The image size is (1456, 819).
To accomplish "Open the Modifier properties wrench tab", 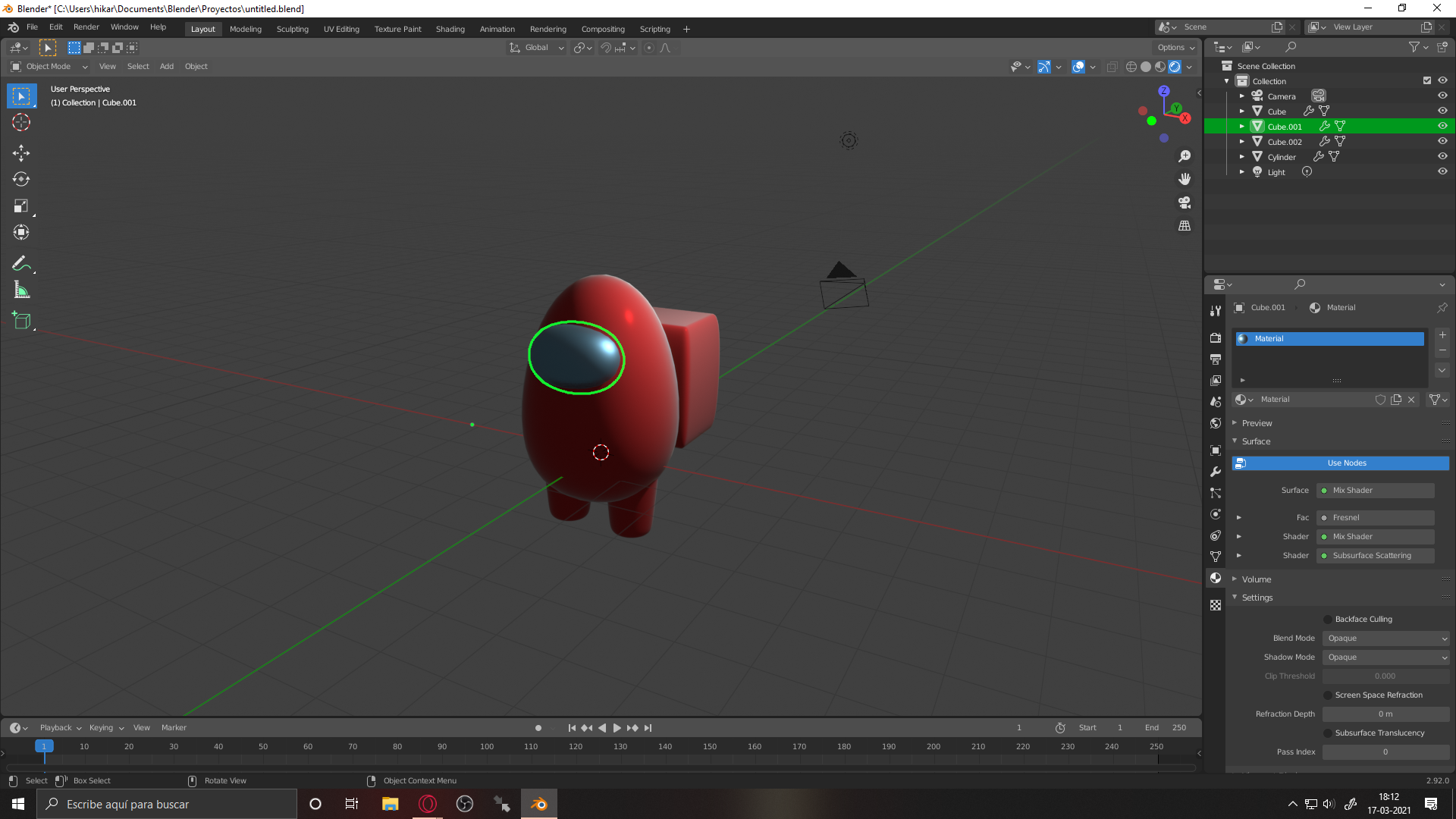I will 1216,472.
